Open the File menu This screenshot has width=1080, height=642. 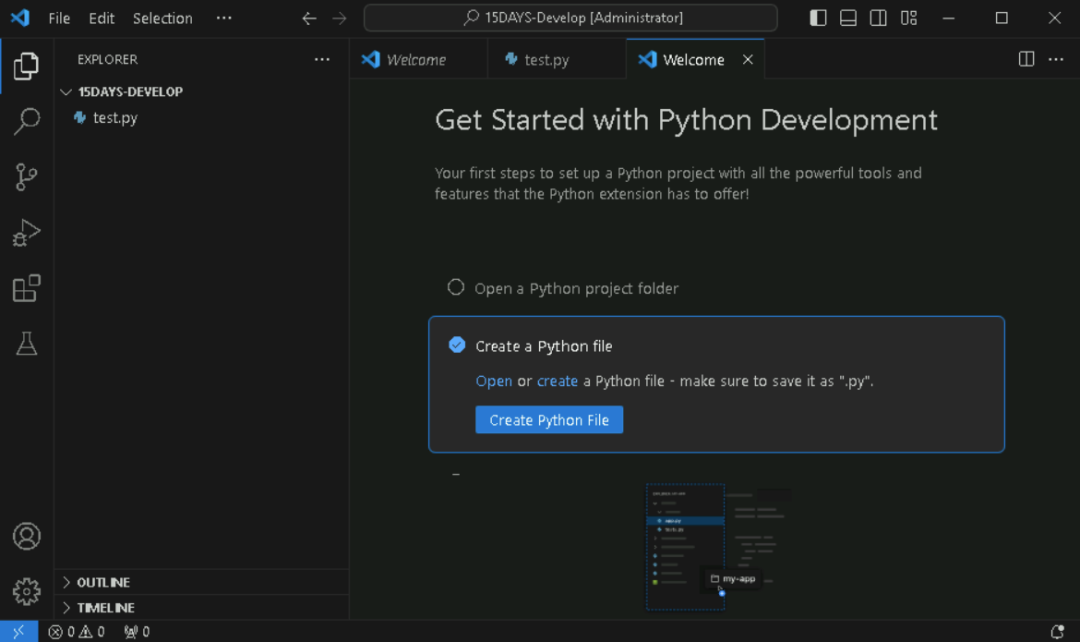click(59, 18)
